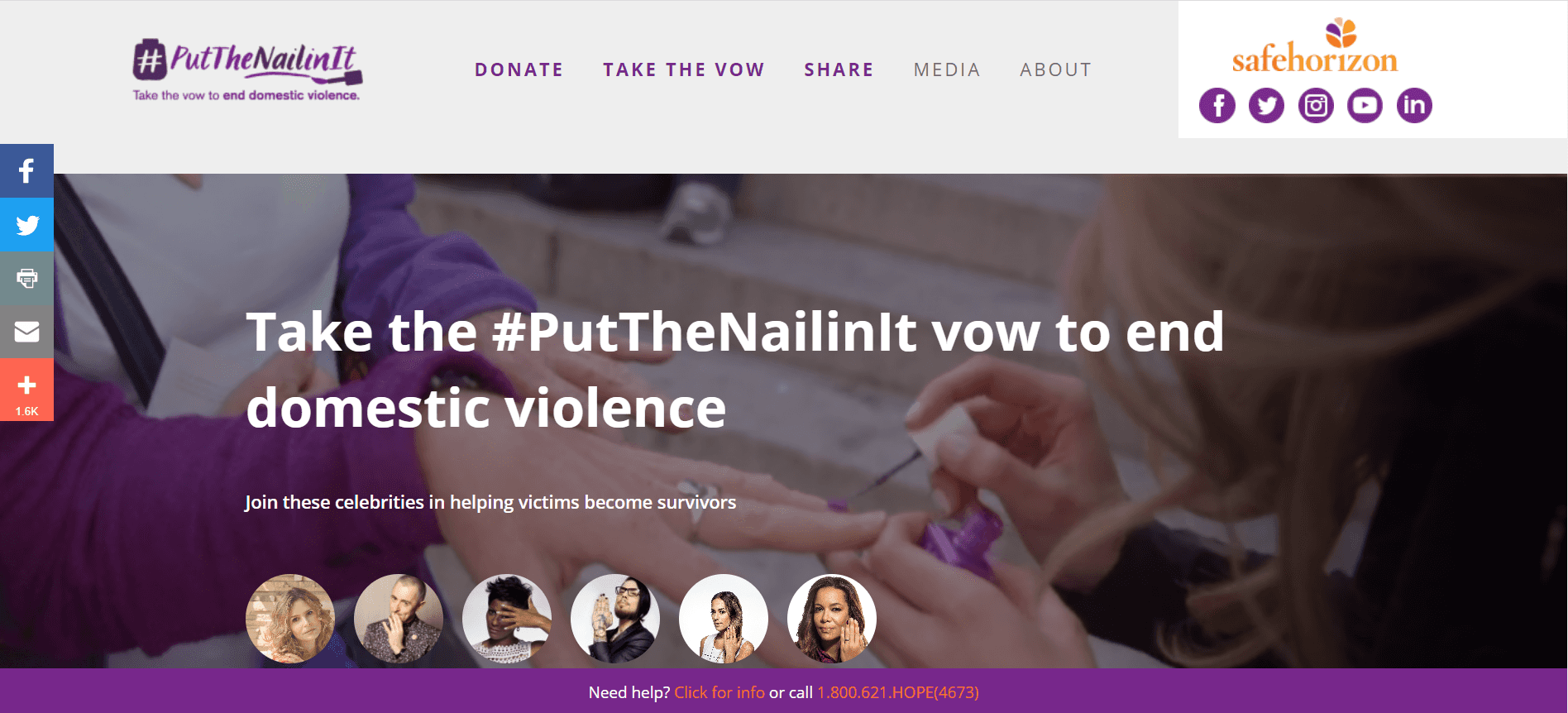Go to TAKE THE VOW page

[684, 69]
